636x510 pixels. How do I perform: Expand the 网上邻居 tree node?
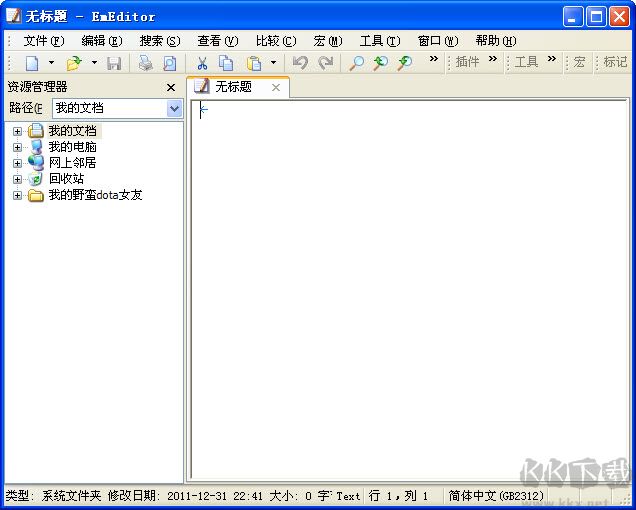tap(17, 163)
